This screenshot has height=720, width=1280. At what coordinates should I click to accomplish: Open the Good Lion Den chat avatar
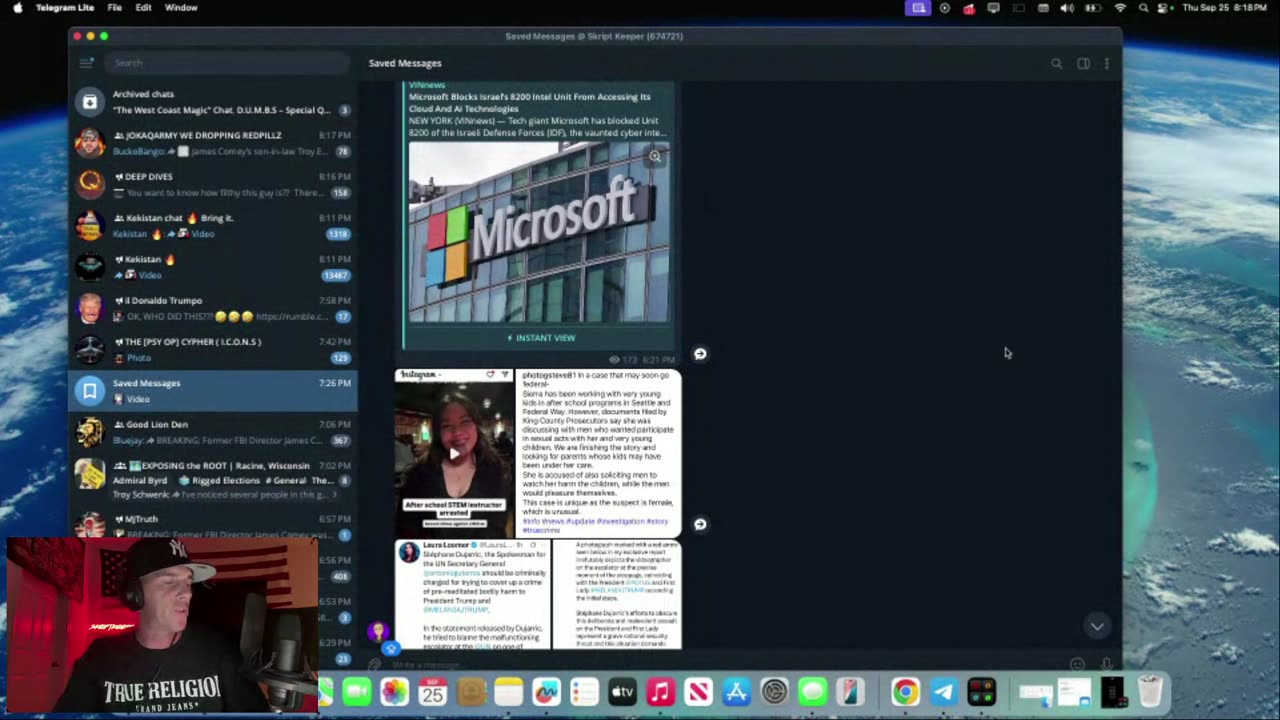(90, 432)
